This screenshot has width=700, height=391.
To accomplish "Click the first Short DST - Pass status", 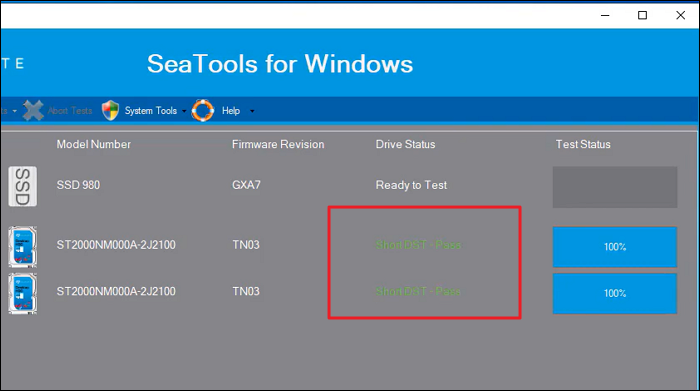I will tap(418, 245).
